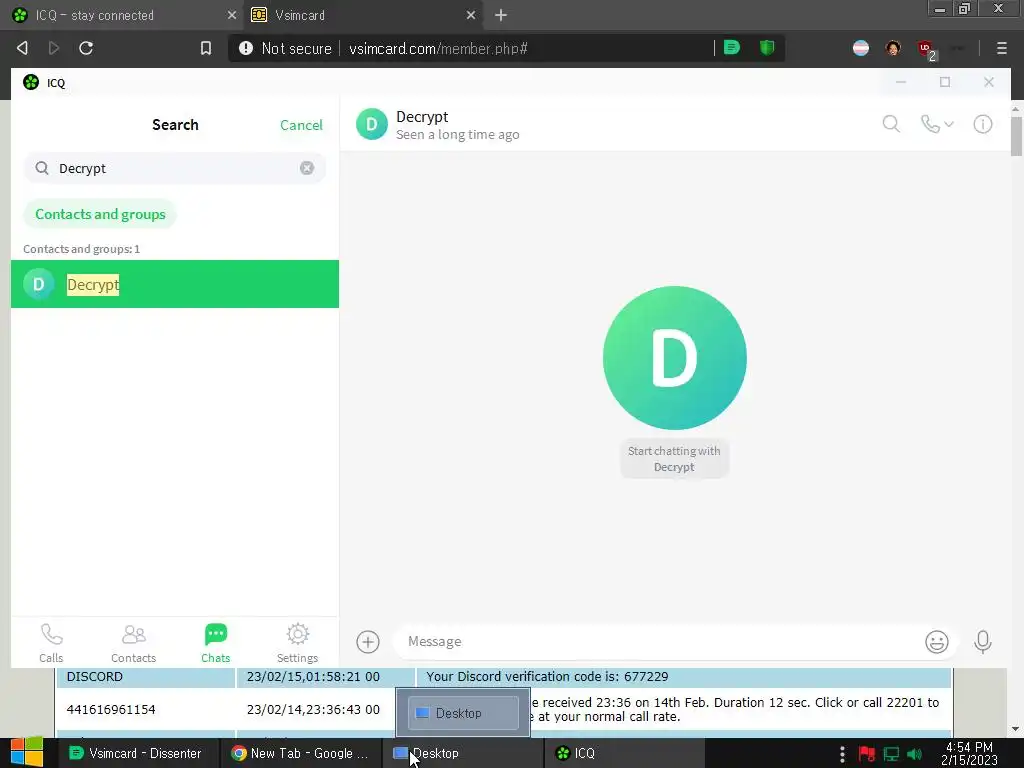
Task: Expand the call options chevron
Action: 949,124
